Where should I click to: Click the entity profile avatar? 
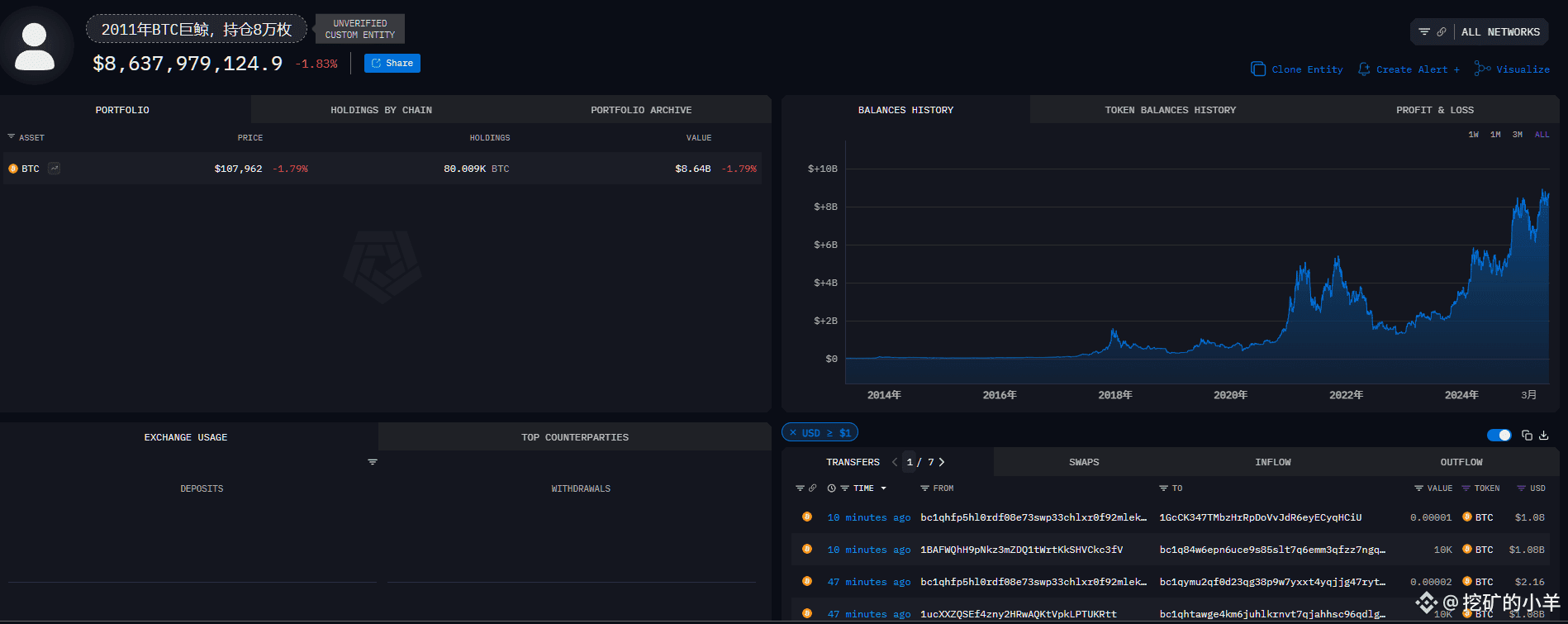click(x=35, y=45)
